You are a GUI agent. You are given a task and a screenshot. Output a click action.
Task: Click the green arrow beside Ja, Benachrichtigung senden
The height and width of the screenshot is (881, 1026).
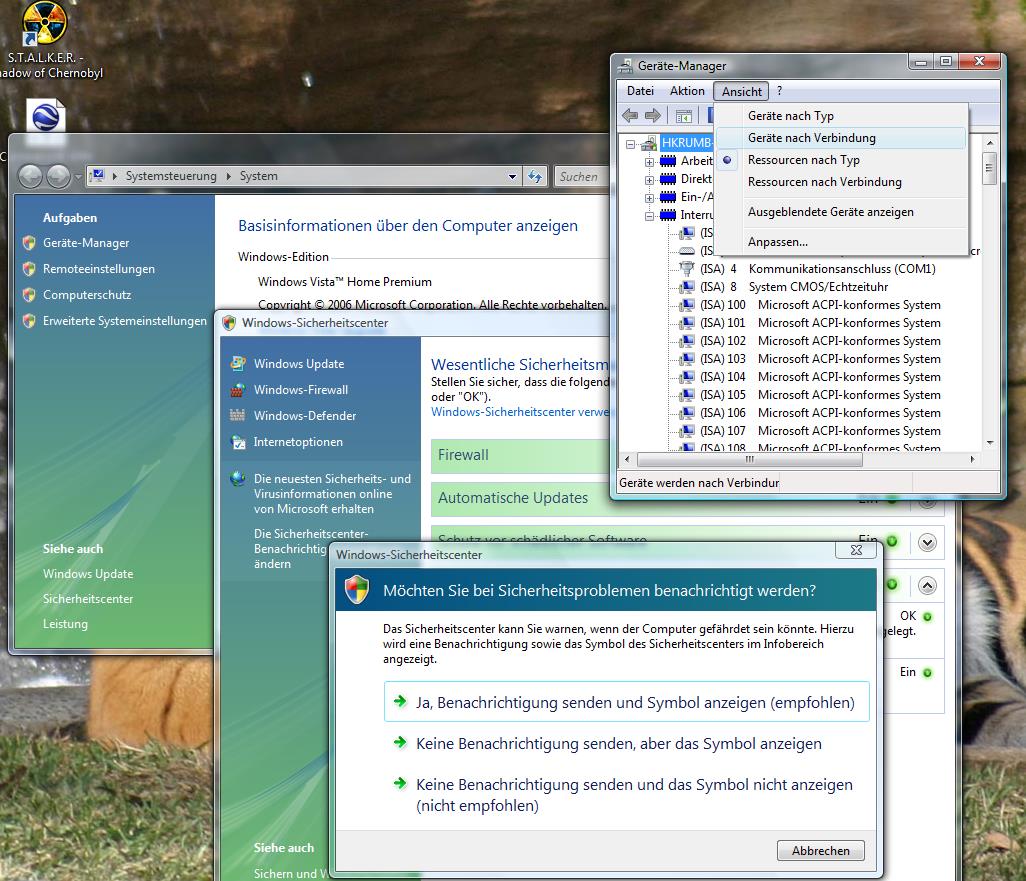pyautogui.click(x=400, y=702)
